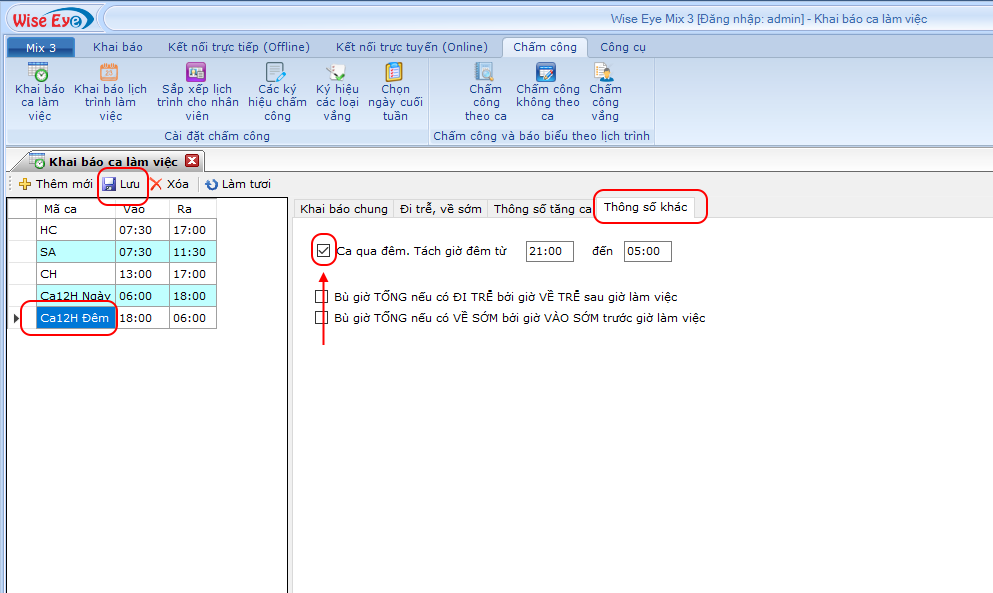
Task: Click Chọn ngày cuối tuần icon
Action: coord(395,73)
